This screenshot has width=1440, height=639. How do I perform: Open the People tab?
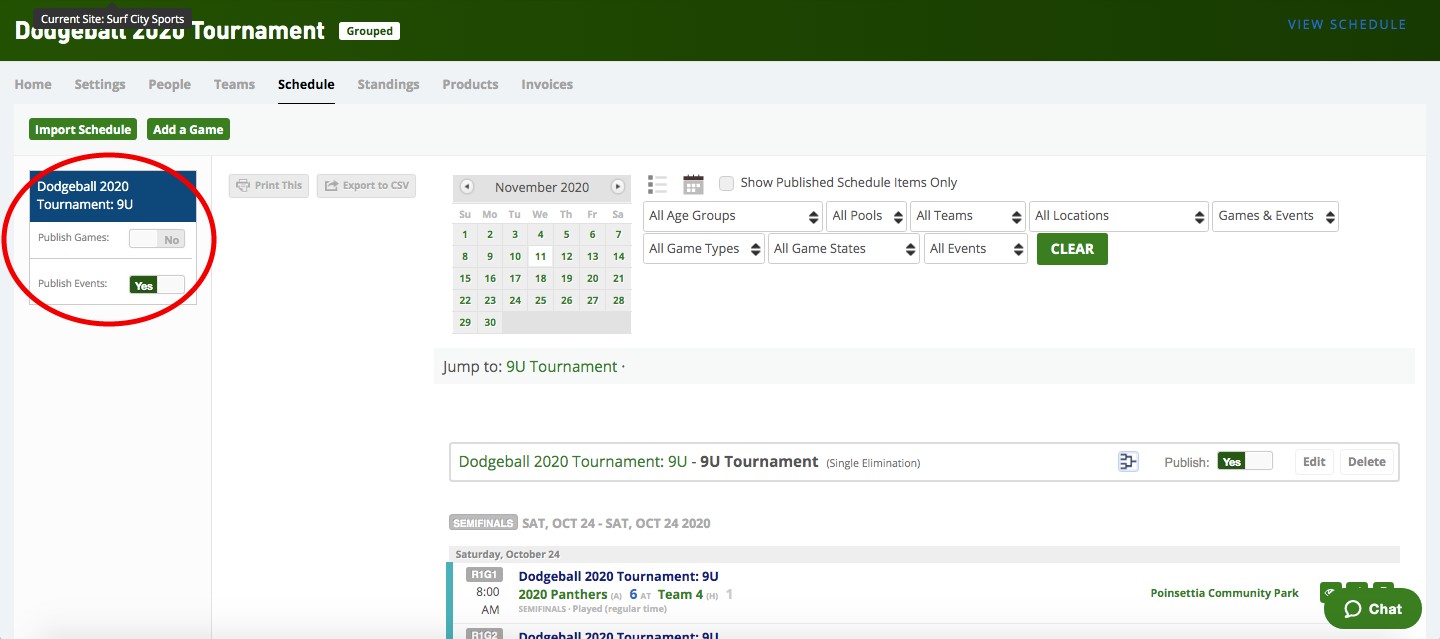169,84
